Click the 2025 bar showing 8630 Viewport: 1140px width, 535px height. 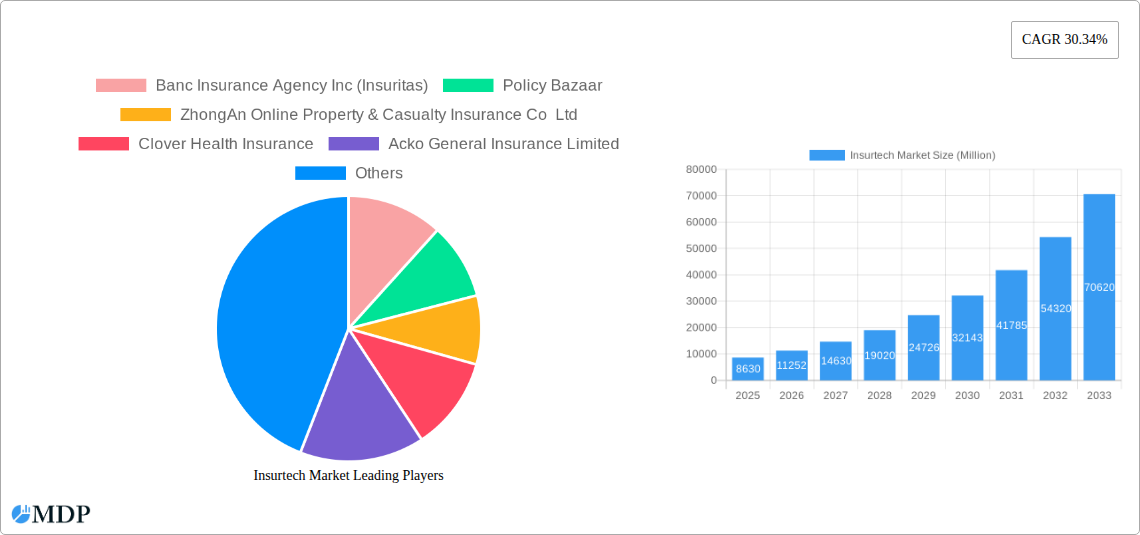coord(748,369)
